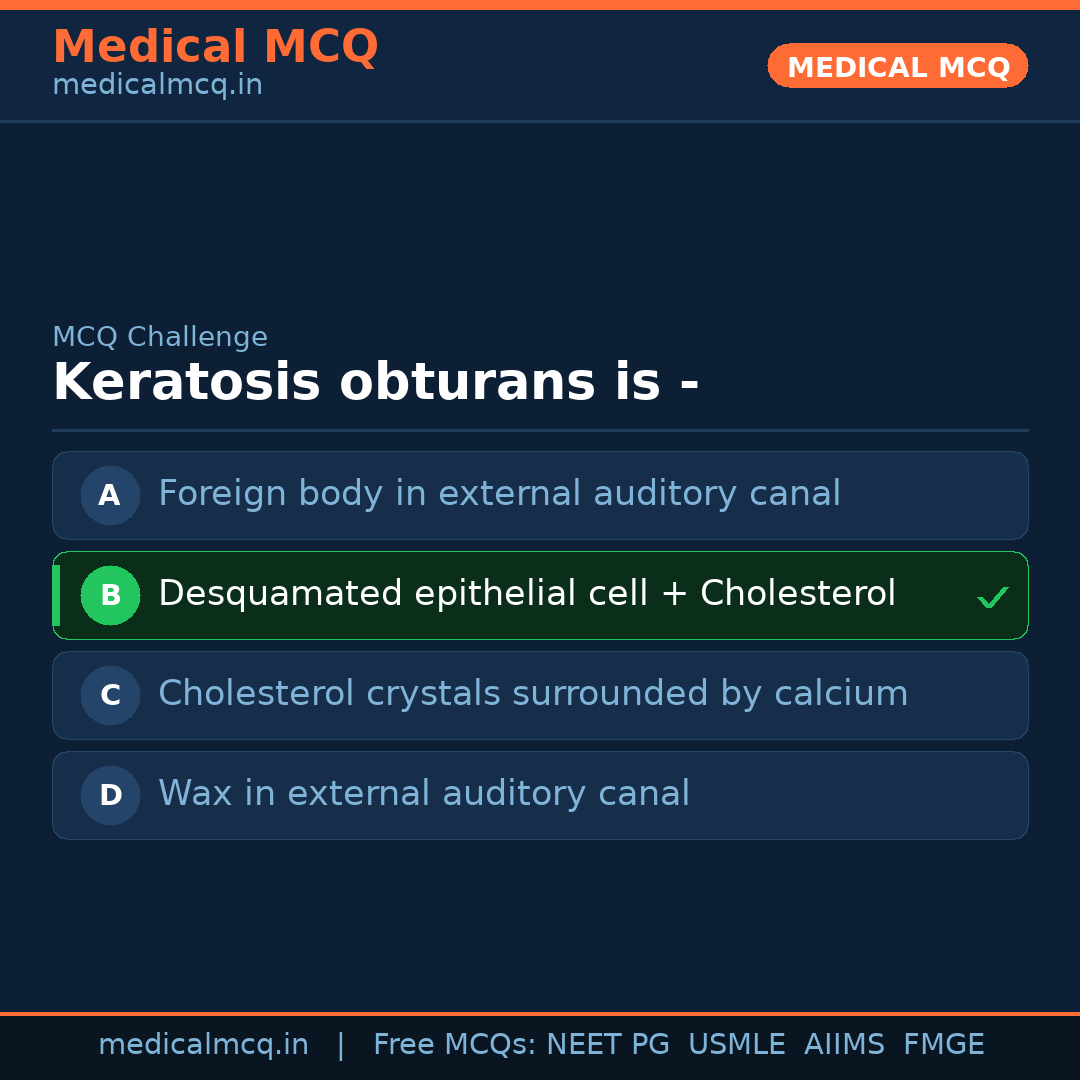Screen dimensions: 1080x1080
Task: Click the green checkmark on option B
Action: [994, 596]
